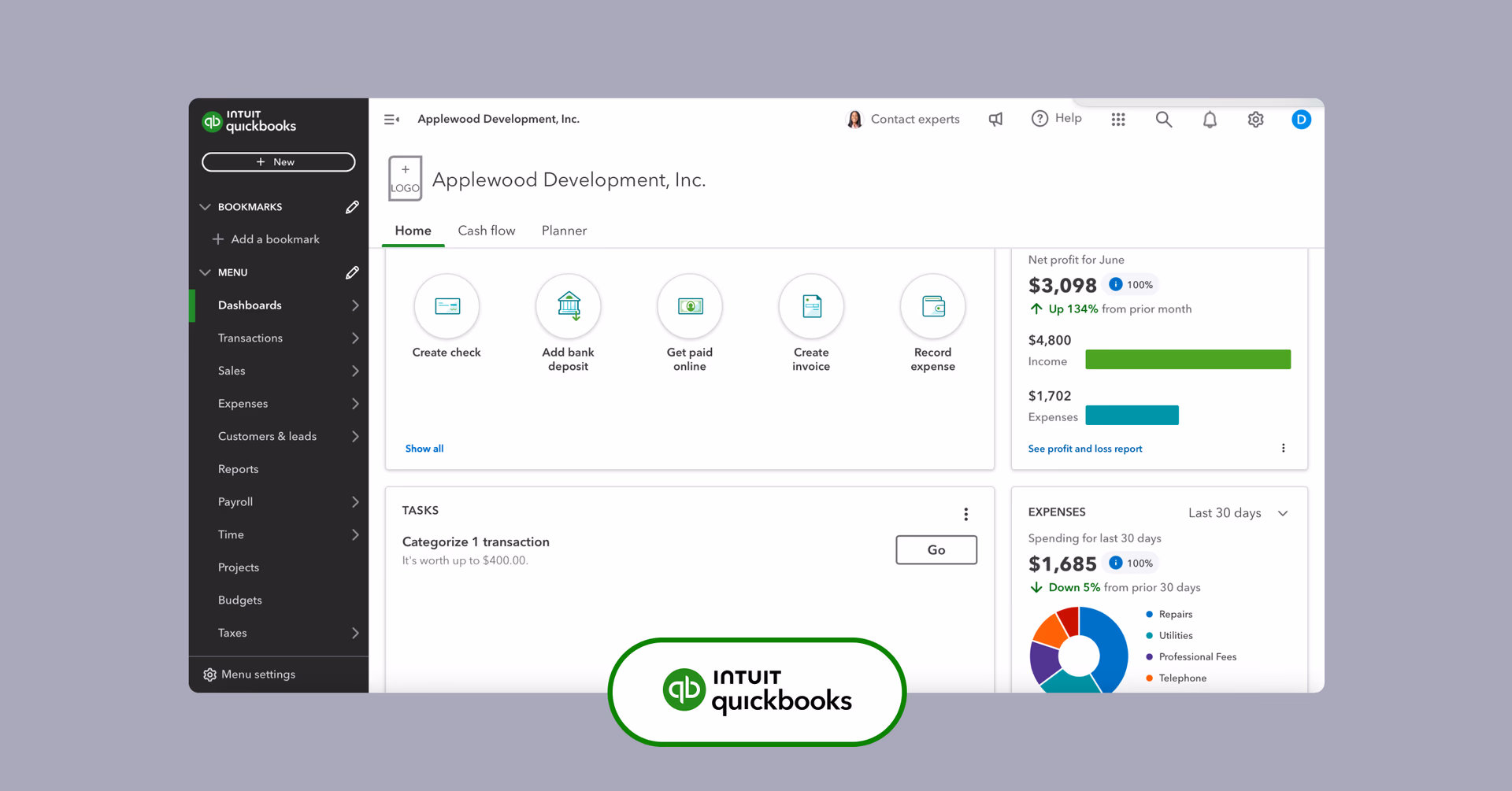The width and height of the screenshot is (1512, 791).
Task: Click the Create check icon
Action: coord(447,306)
